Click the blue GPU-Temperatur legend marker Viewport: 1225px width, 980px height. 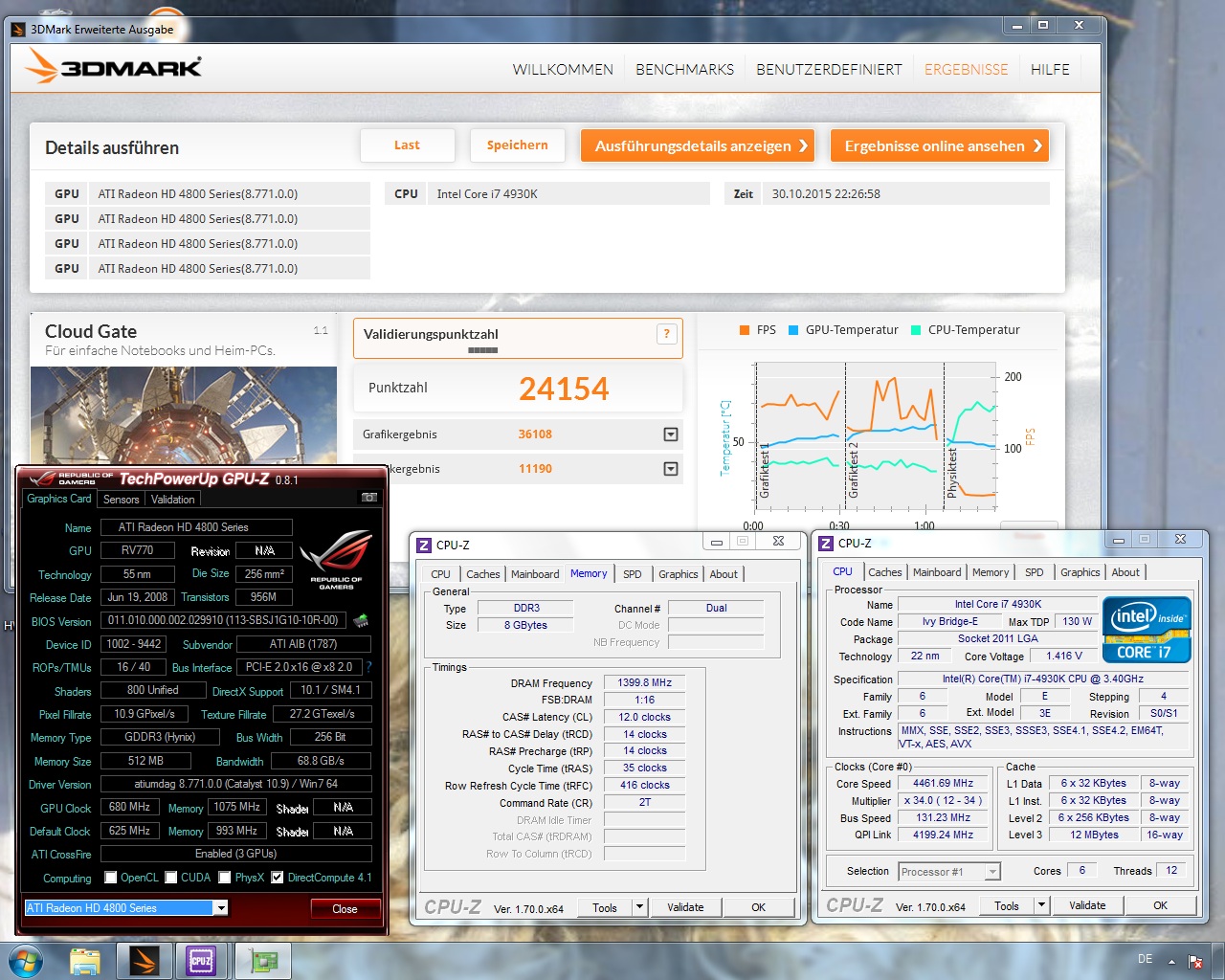click(x=793, y=330)
